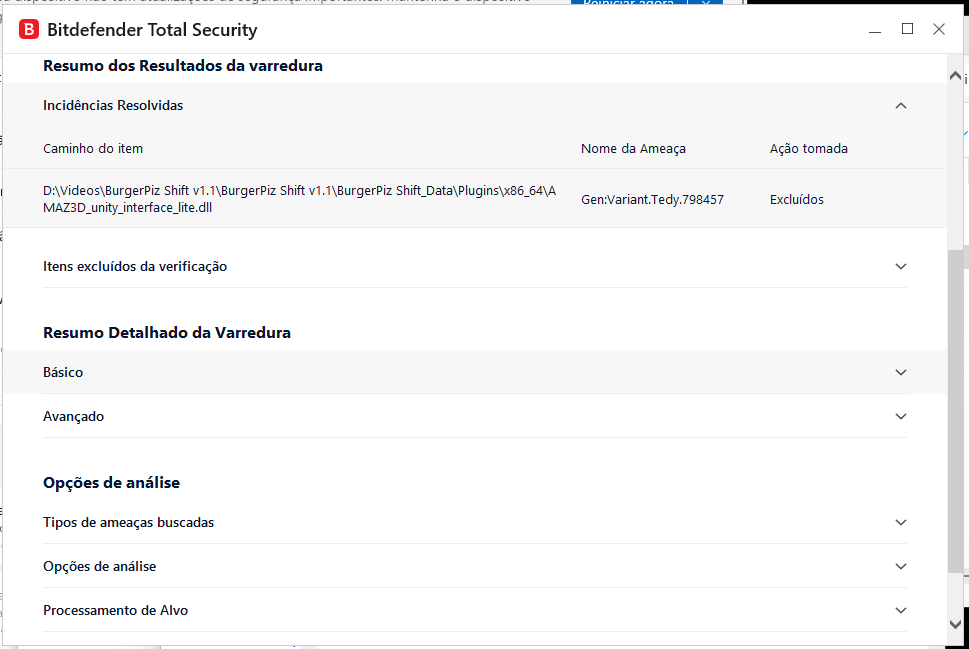Click the Bitdefender logo icon in title bar

click(29, 29)
